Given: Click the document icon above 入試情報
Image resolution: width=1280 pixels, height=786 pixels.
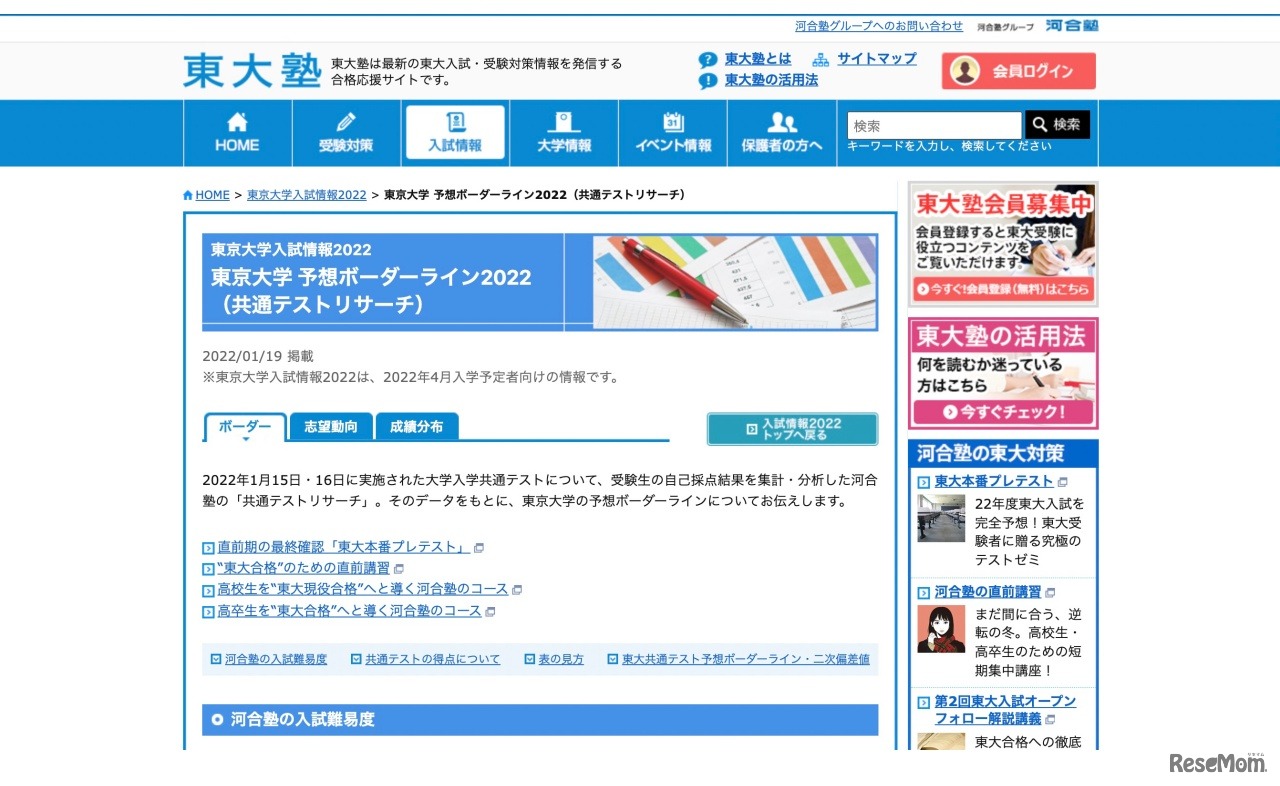Looking at the screenshot, I should click(x=455, y=122).
